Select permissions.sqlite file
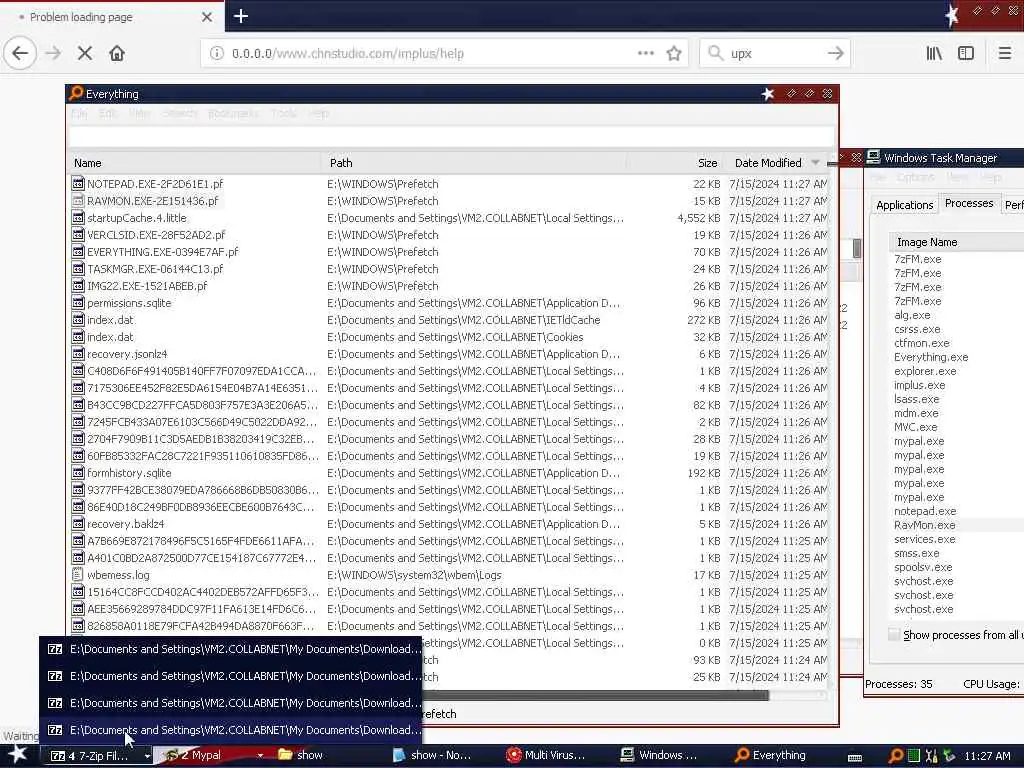 coord(129,303)
